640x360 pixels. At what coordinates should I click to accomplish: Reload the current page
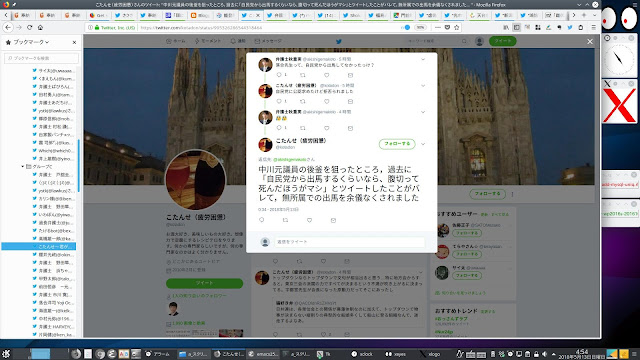(29, 27)
